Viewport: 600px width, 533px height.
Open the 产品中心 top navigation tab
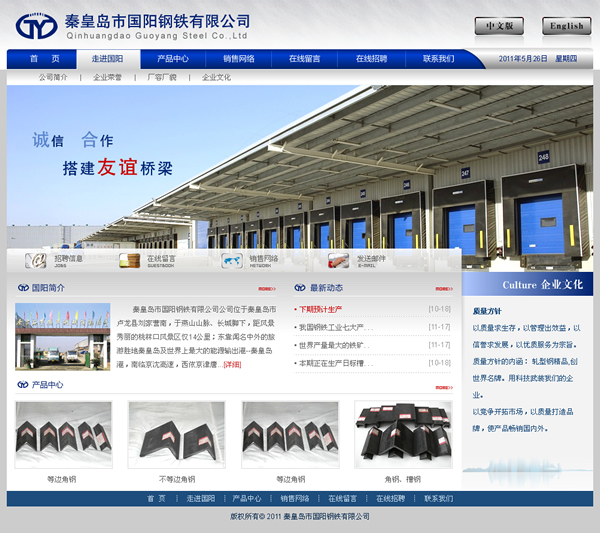(x=173, y=59)
